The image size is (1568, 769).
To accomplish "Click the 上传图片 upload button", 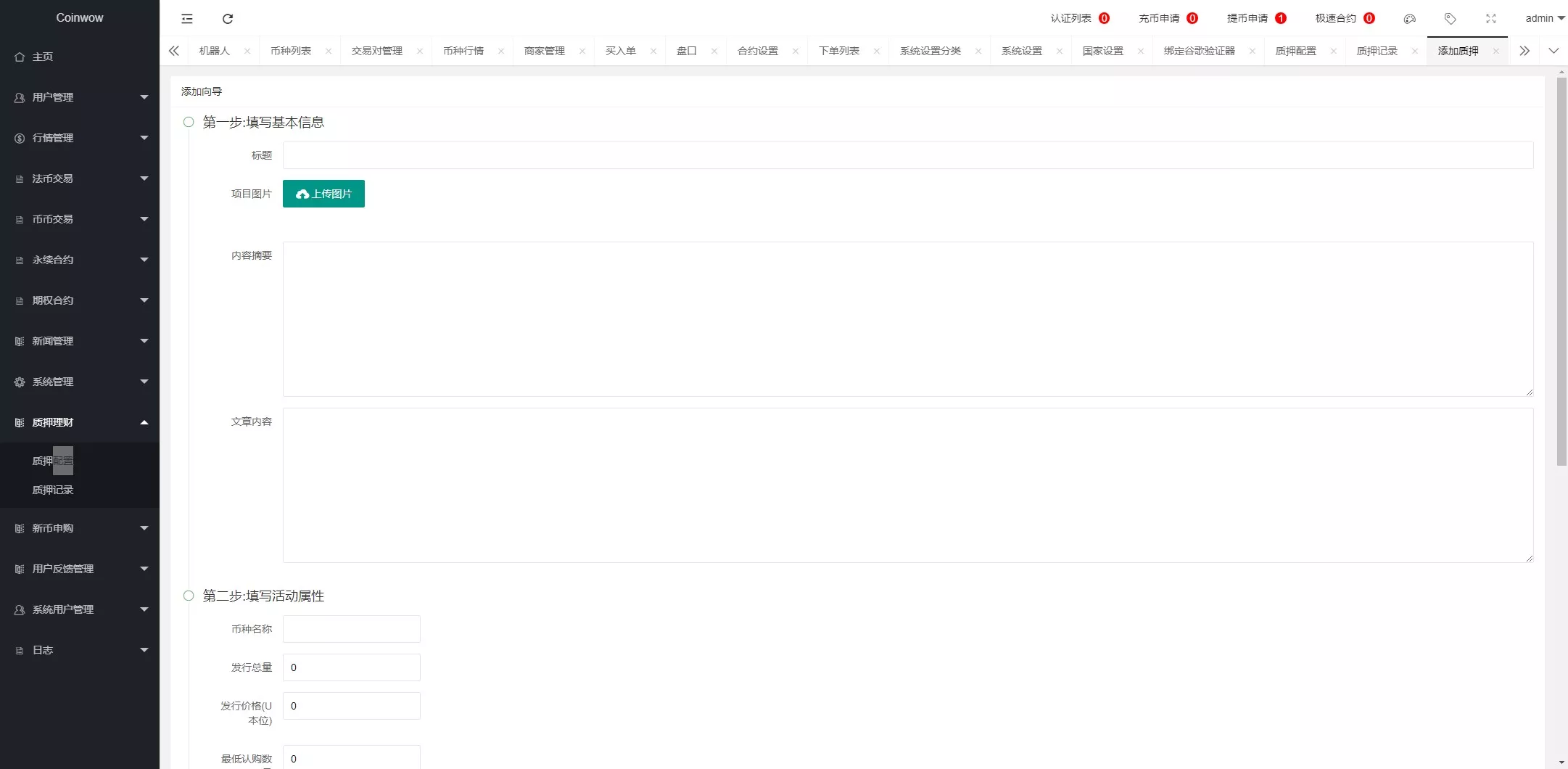I will point(323,193).
